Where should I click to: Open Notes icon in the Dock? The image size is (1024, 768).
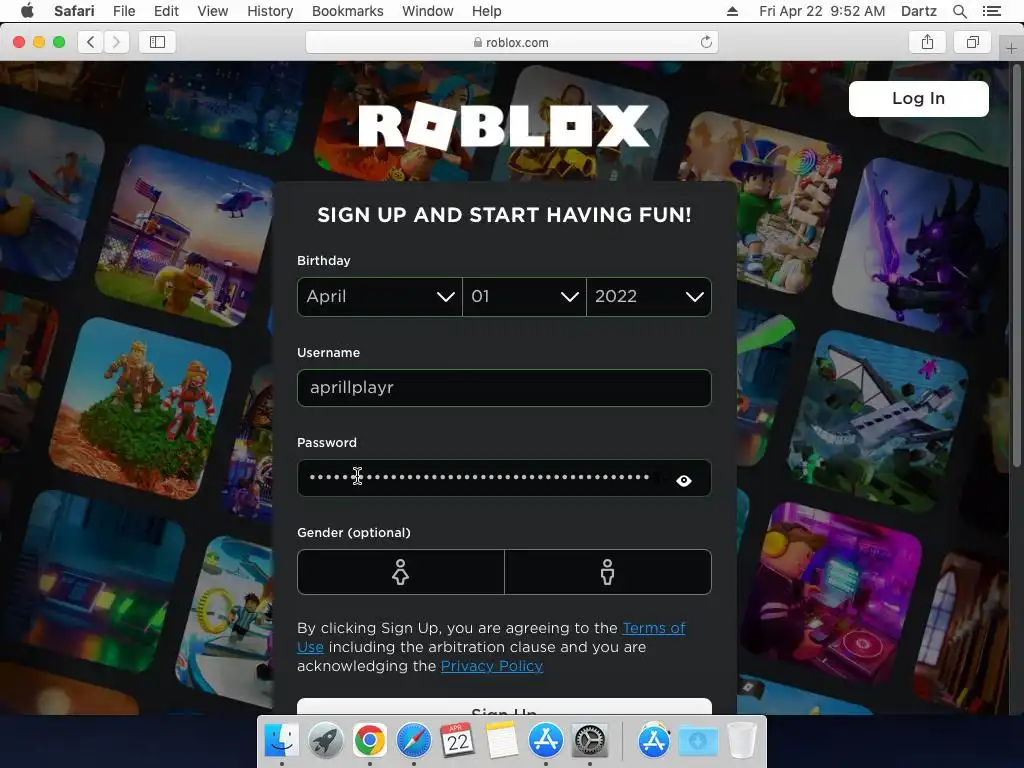click(x=502, y=740)
